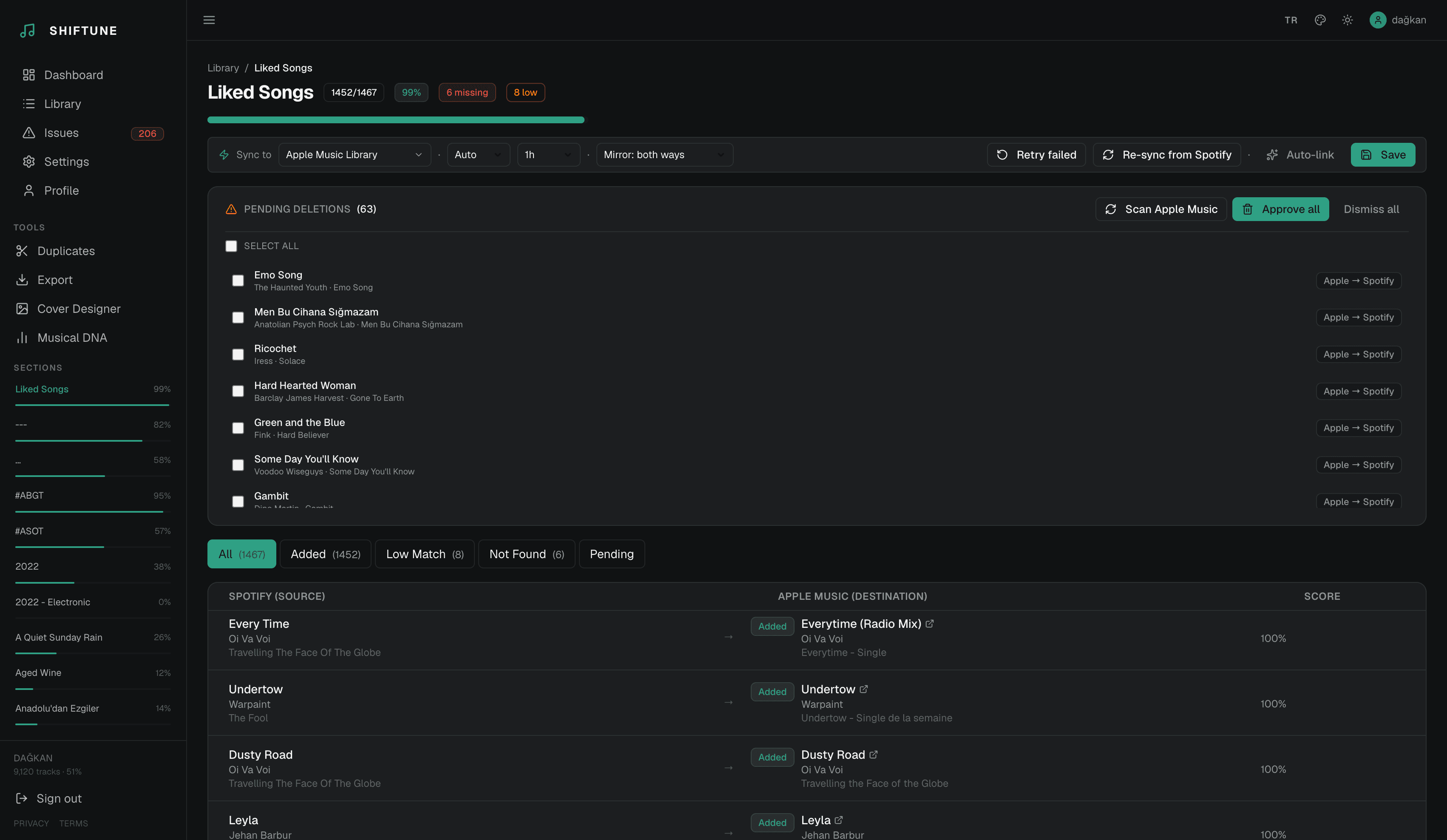Open the Auto sync mode dropdown
Viewport: 1447px width, 840px height.
coord(478,154)
